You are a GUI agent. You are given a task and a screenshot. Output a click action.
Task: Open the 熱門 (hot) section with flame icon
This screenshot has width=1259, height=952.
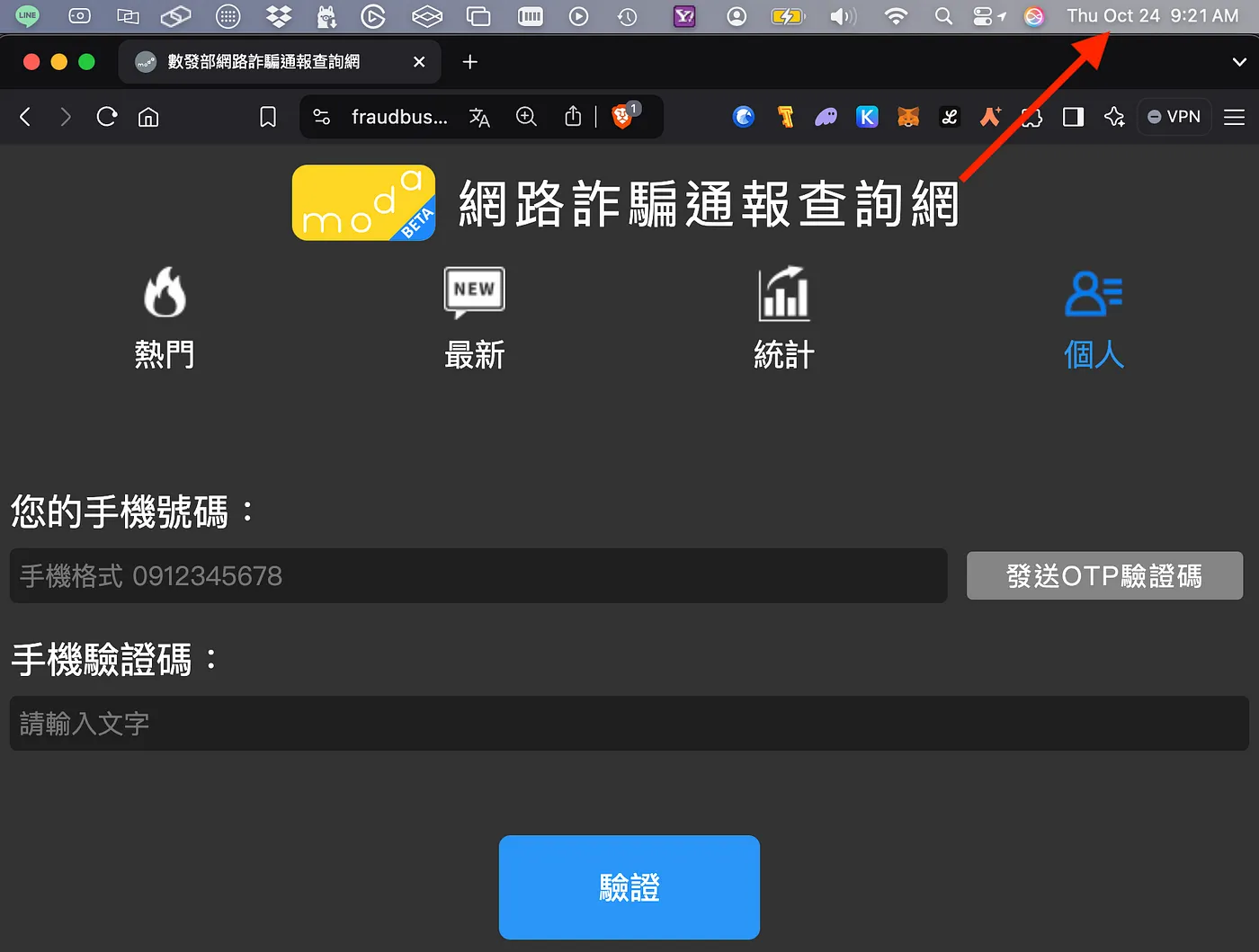[165, 317]
